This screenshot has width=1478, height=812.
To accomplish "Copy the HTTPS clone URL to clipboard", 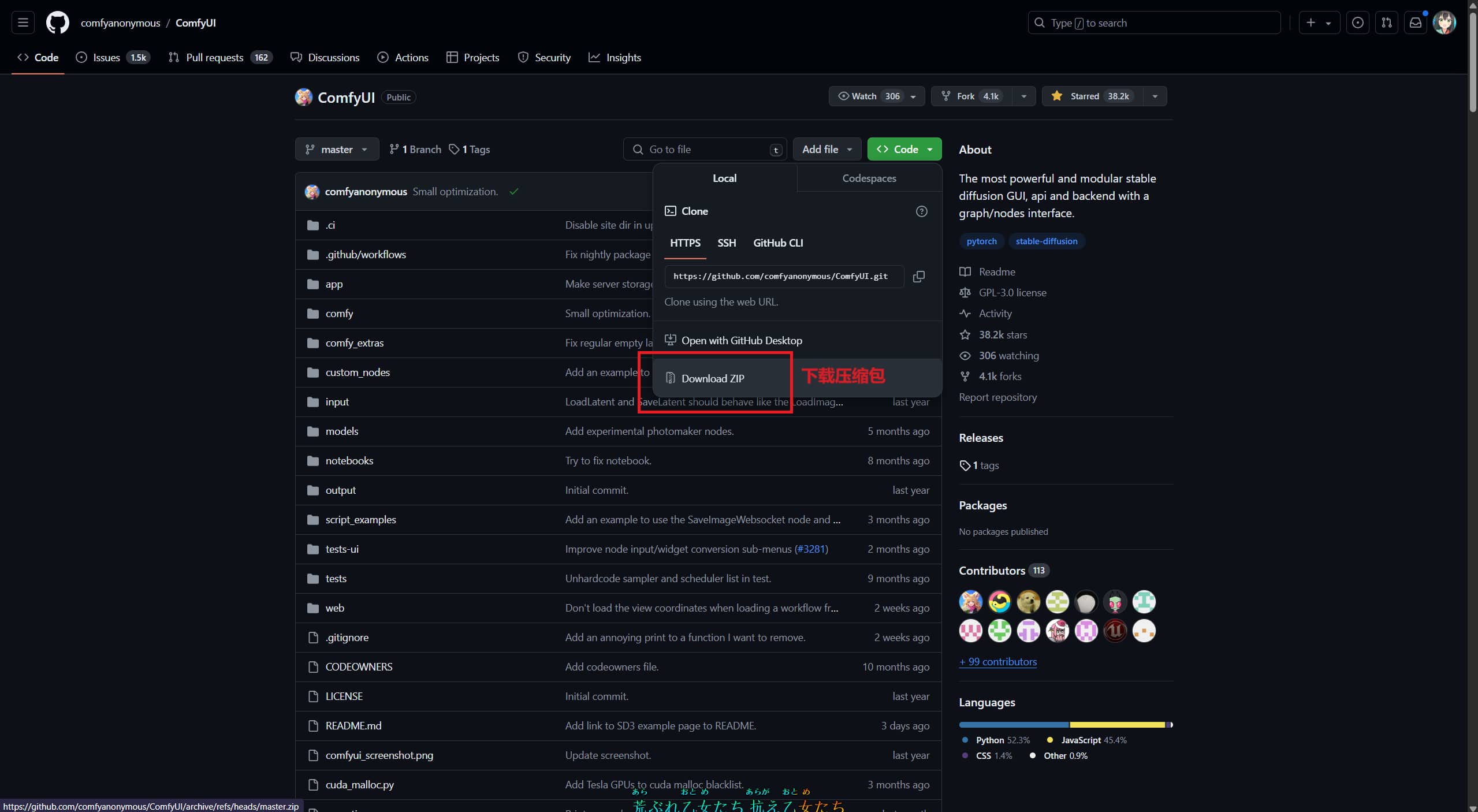I will [918, 277].
